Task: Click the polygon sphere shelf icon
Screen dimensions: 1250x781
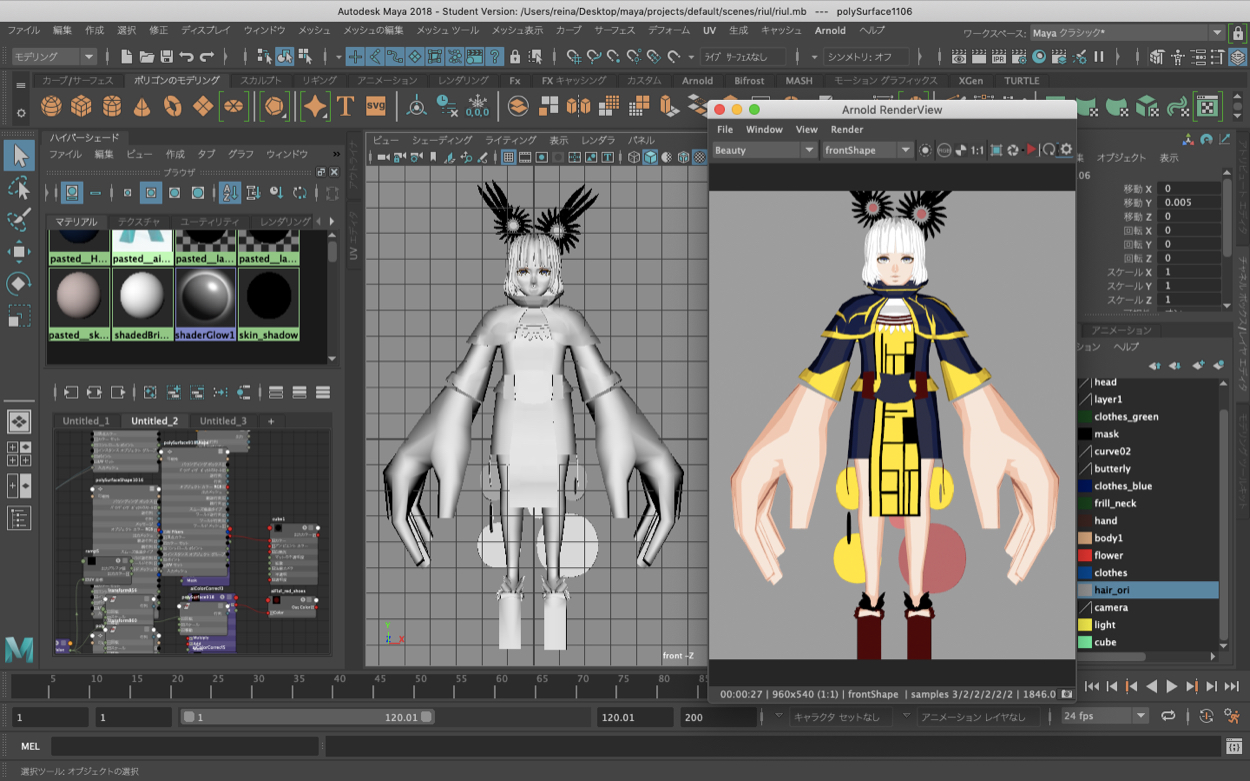Action: (x=51, y=106)
